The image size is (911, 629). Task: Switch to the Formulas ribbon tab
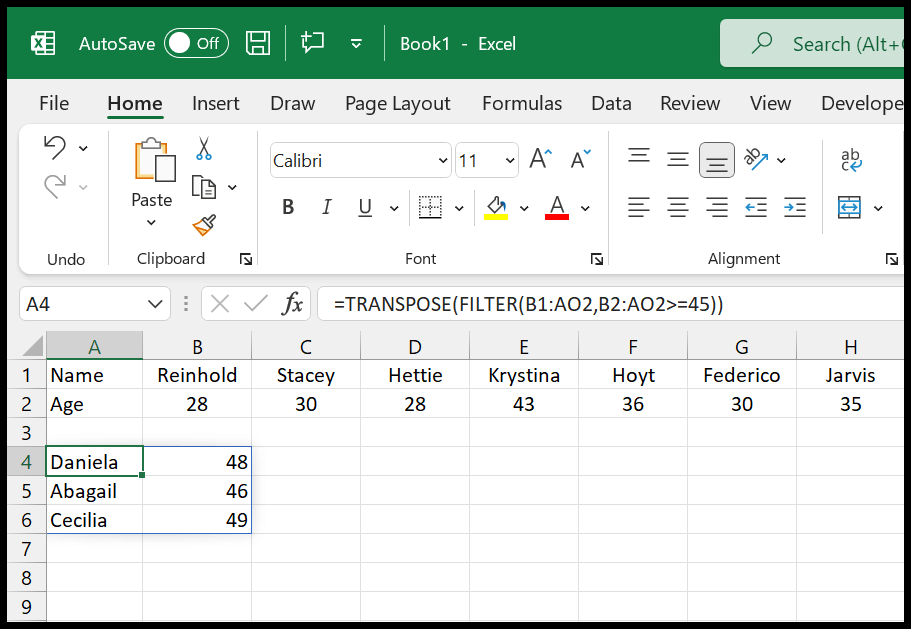click(521, 103)
